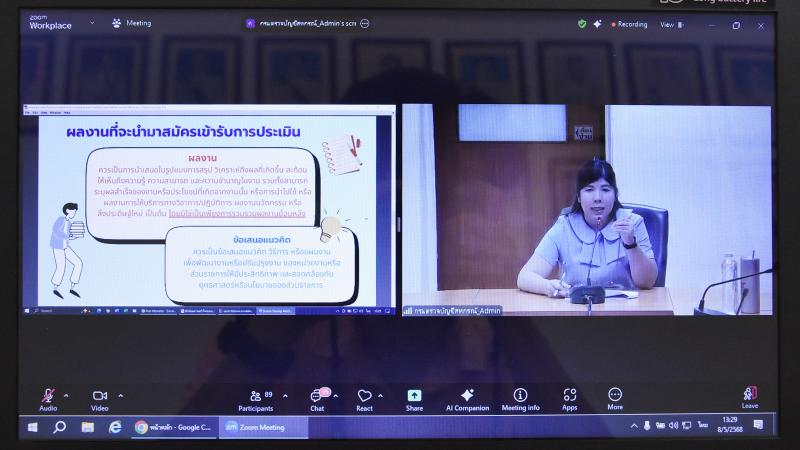Viewport: 800px width, 450px height.
Task: Click the microphone tray icon
Action: click(x=647, y=426)
